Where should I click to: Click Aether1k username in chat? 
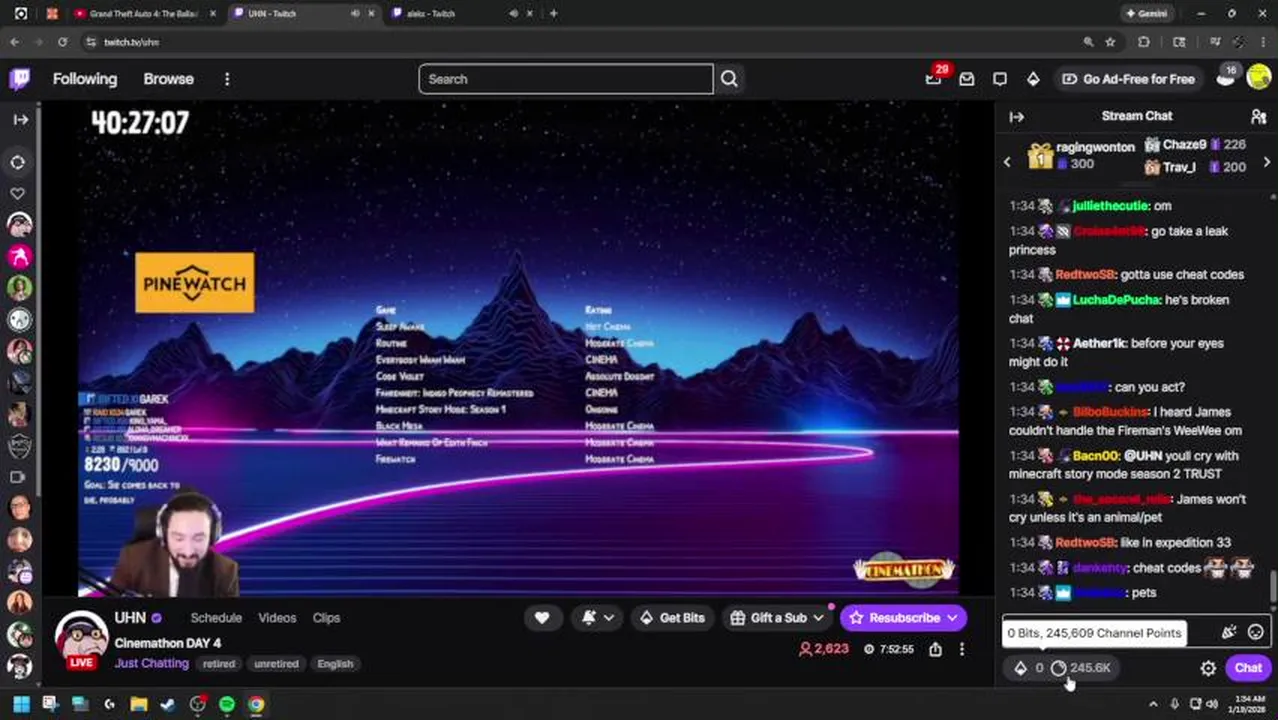point(1100,343)
